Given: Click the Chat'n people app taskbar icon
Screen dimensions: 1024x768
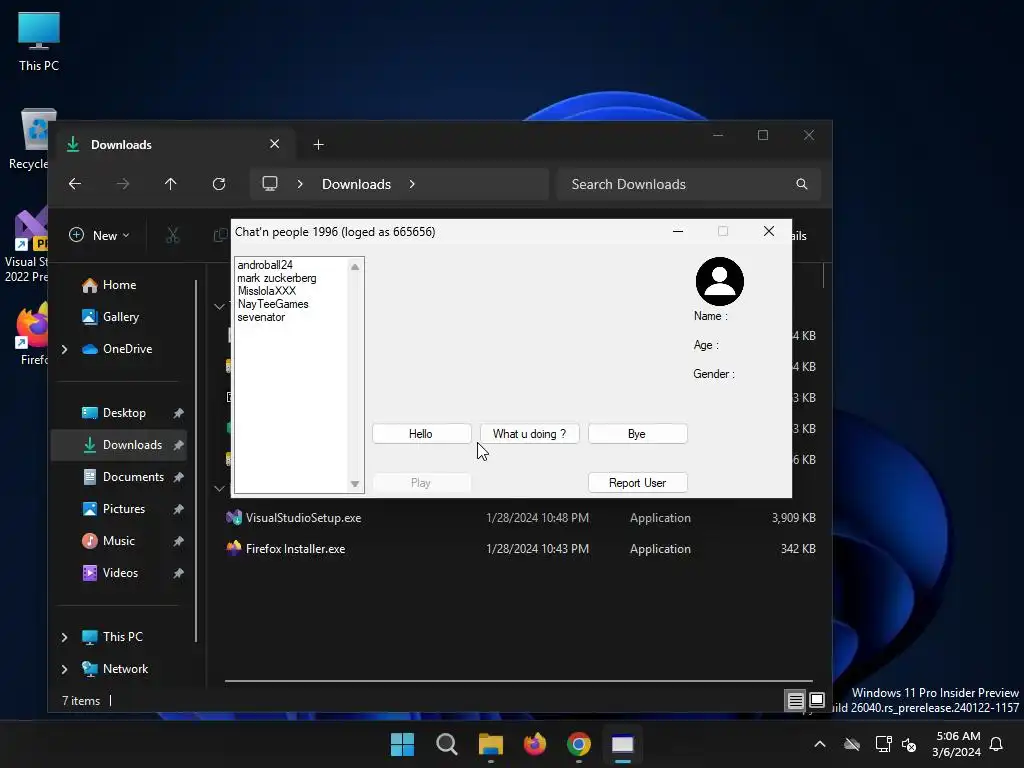Looking at the screenshot, I should tap(623, 744).
